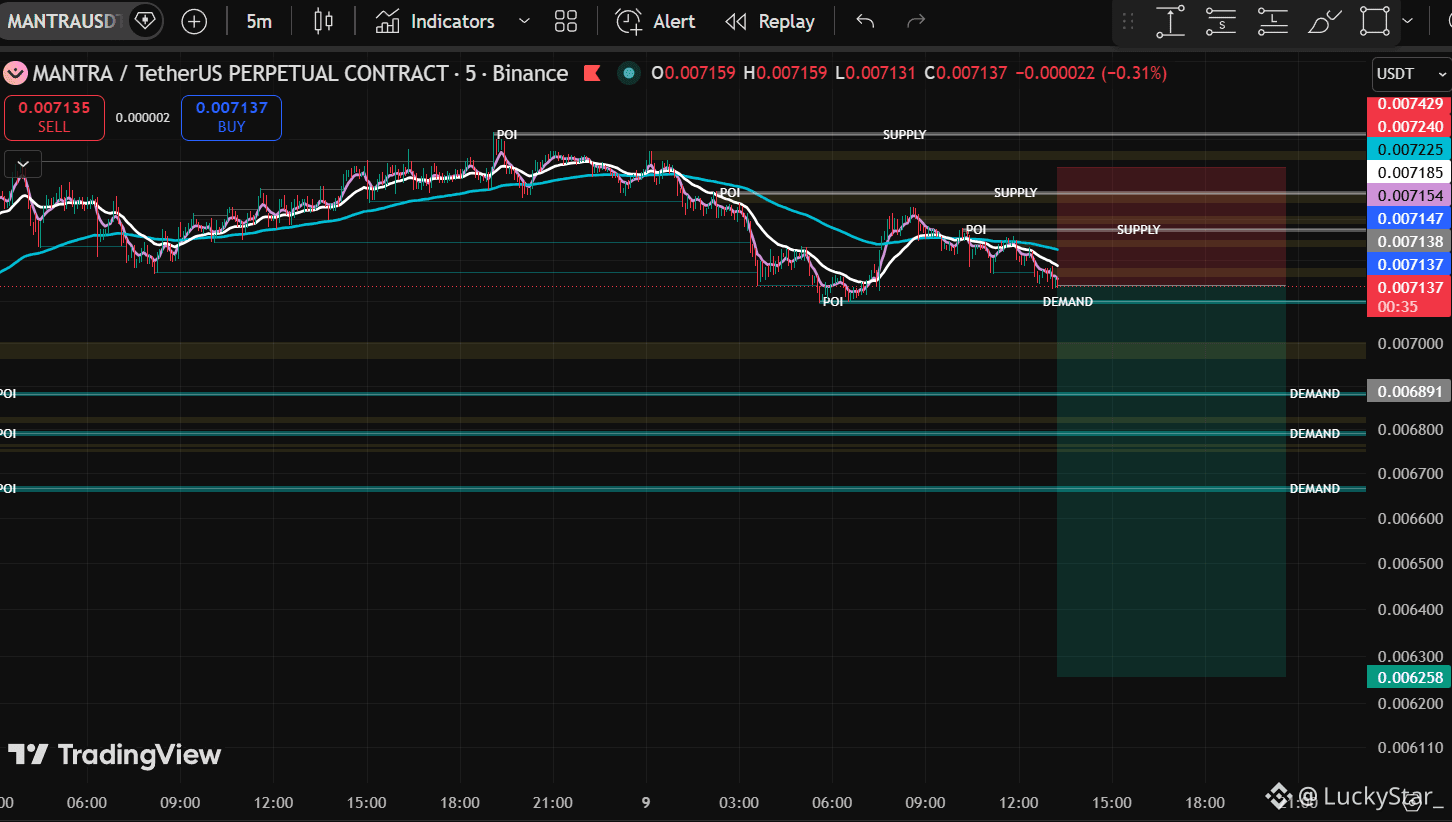Click the cyan 0.007225 price label

1408,149
